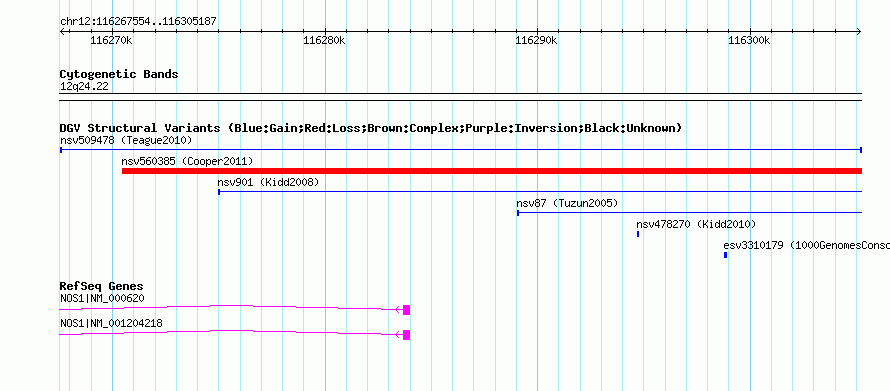
Task: Click the Cytogenetic Bands track title
Action: [119, 74]
